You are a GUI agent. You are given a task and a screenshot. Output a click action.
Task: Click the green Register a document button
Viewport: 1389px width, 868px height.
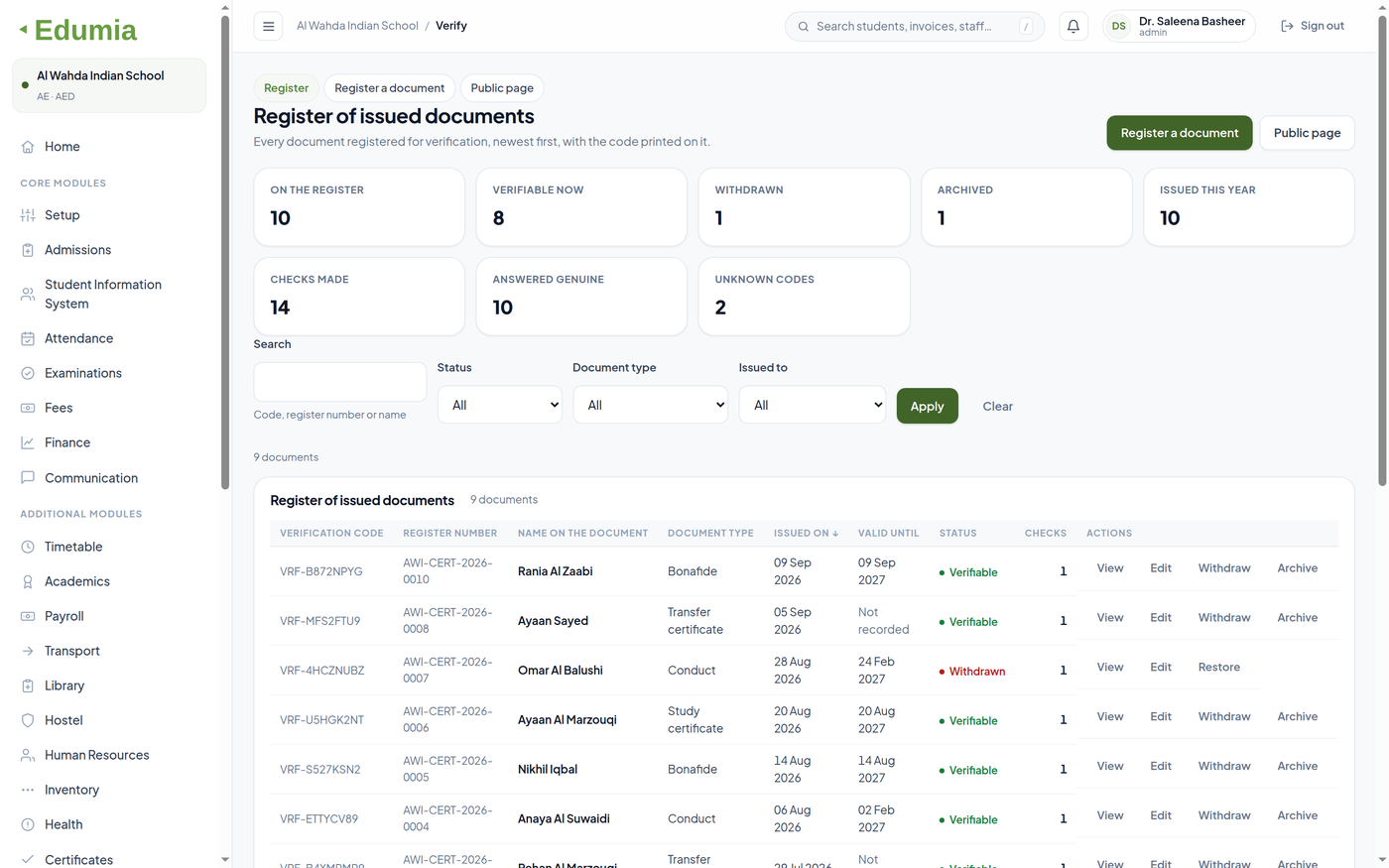1180,133
